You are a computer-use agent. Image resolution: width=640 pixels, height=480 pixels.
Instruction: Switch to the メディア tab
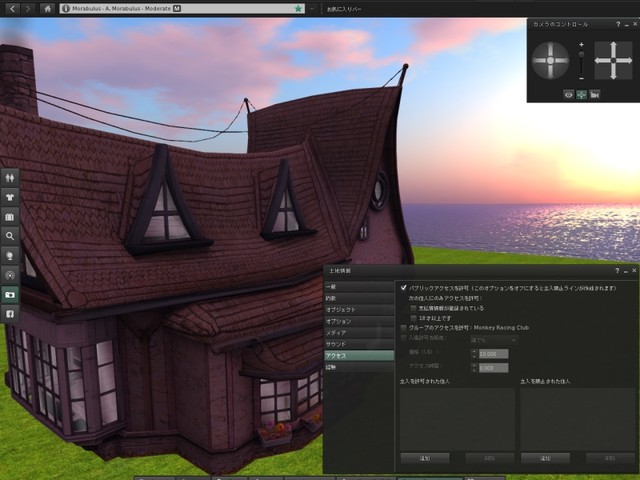click(x=359, y=333)
